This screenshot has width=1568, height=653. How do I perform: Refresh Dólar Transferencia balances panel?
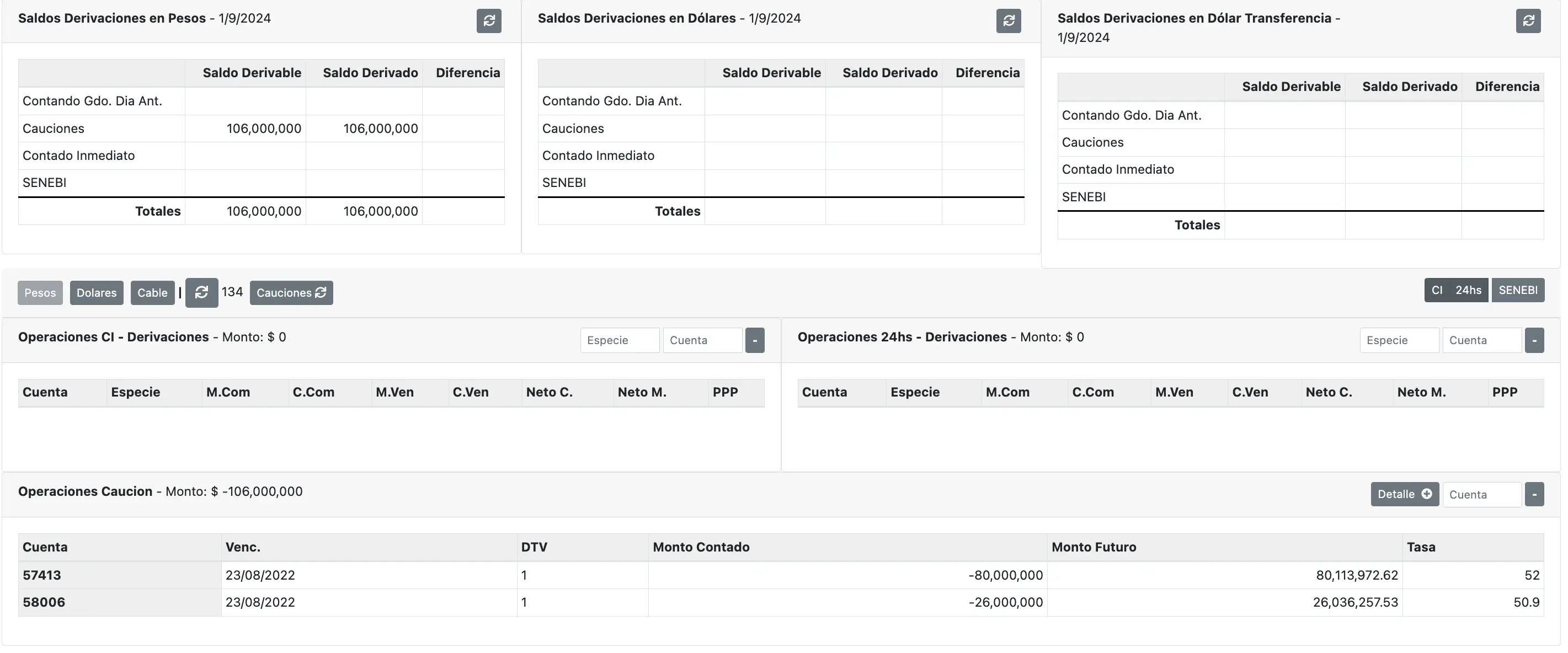pos(1527,21)
